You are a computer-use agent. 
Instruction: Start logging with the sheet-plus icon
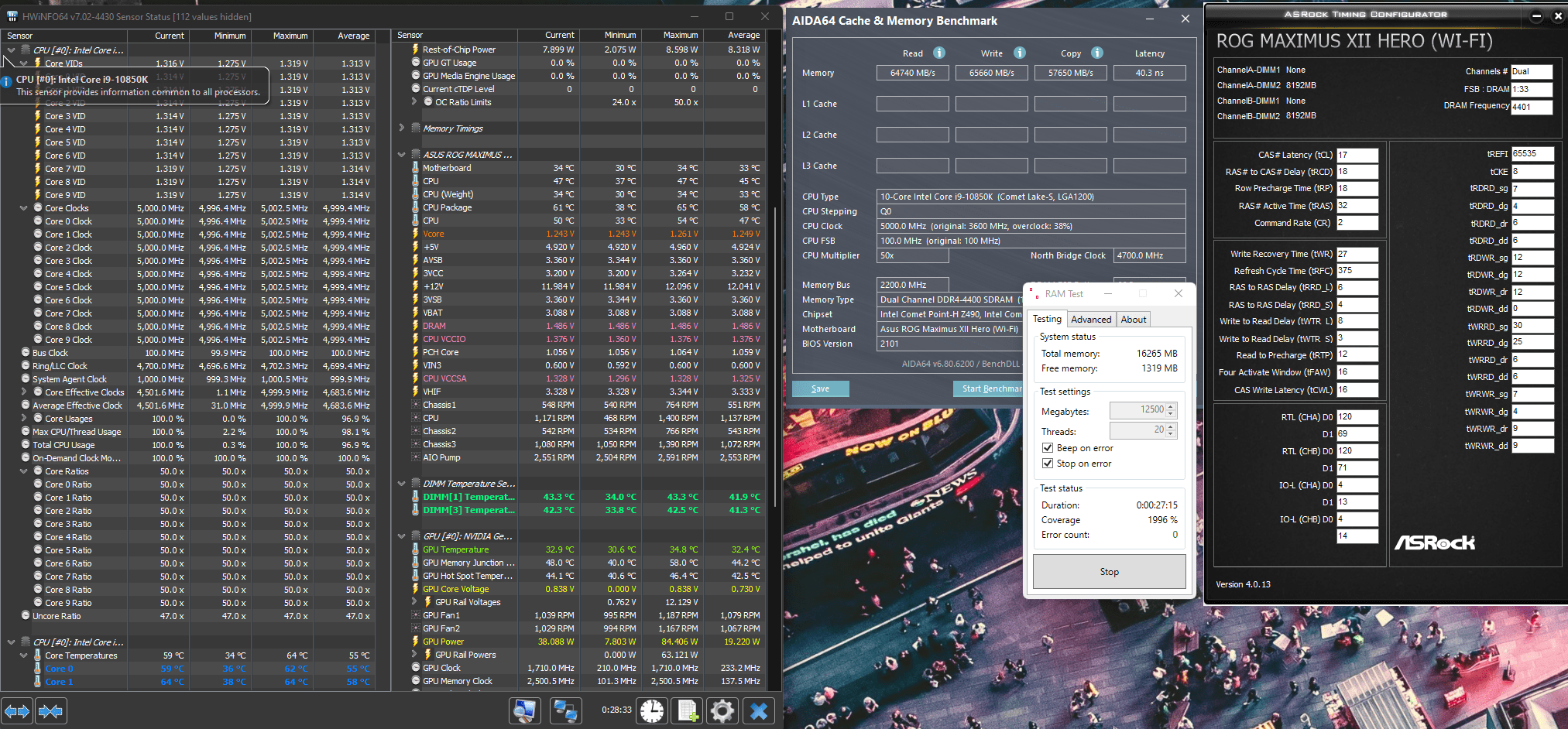[688, 710]
